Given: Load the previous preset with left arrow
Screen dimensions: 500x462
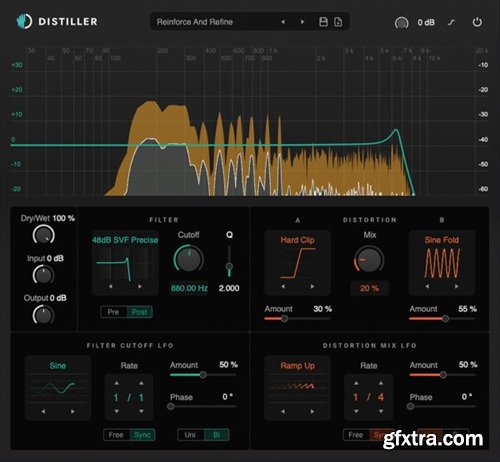Looking at the screenshot, I should click(x=283, y=22).
